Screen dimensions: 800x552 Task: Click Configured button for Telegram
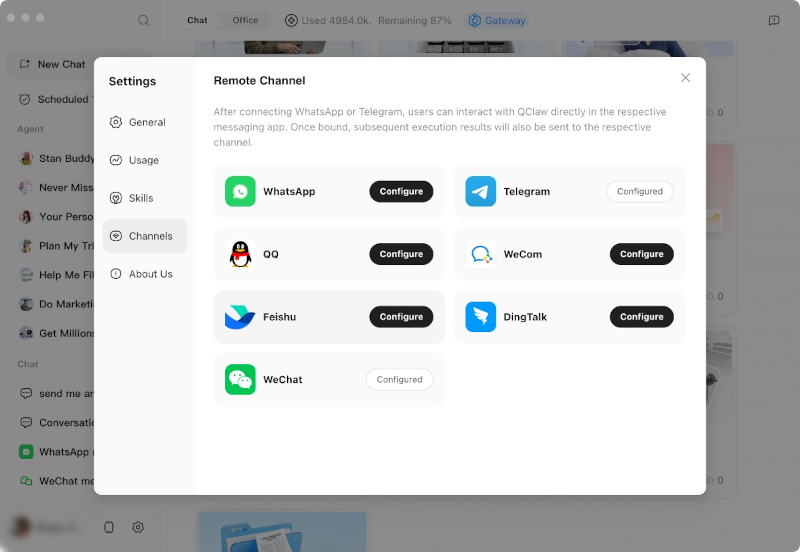pyautogui.click(x=640, y=192)
